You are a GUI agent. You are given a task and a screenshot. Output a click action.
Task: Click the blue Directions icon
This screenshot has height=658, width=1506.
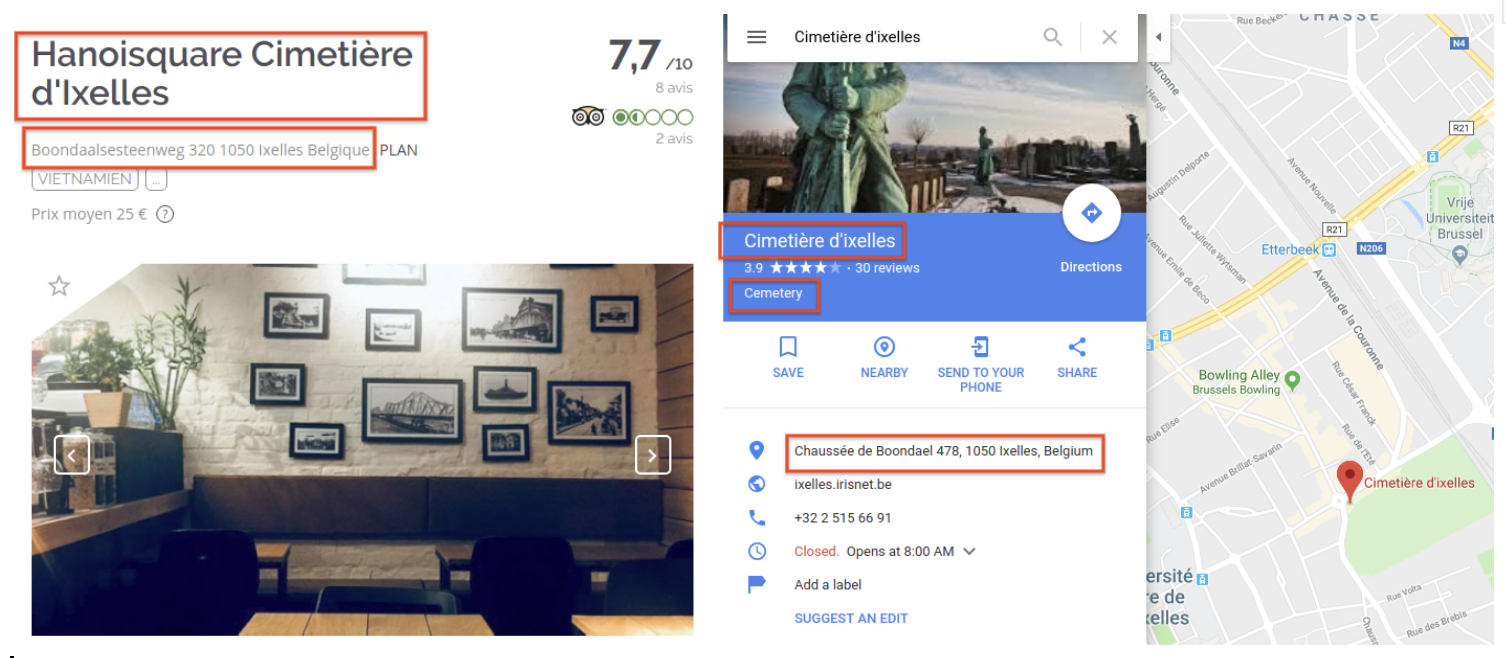click(x=1091, y=213)
